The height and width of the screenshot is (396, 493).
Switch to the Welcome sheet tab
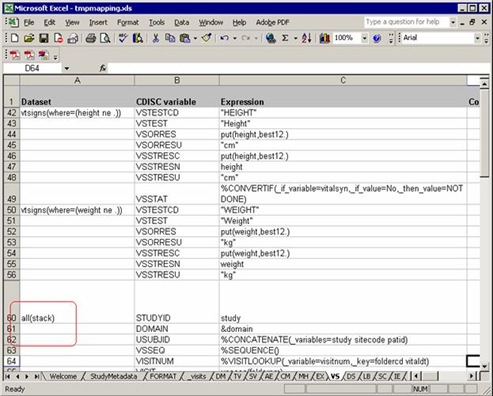[x=63, y=376]
